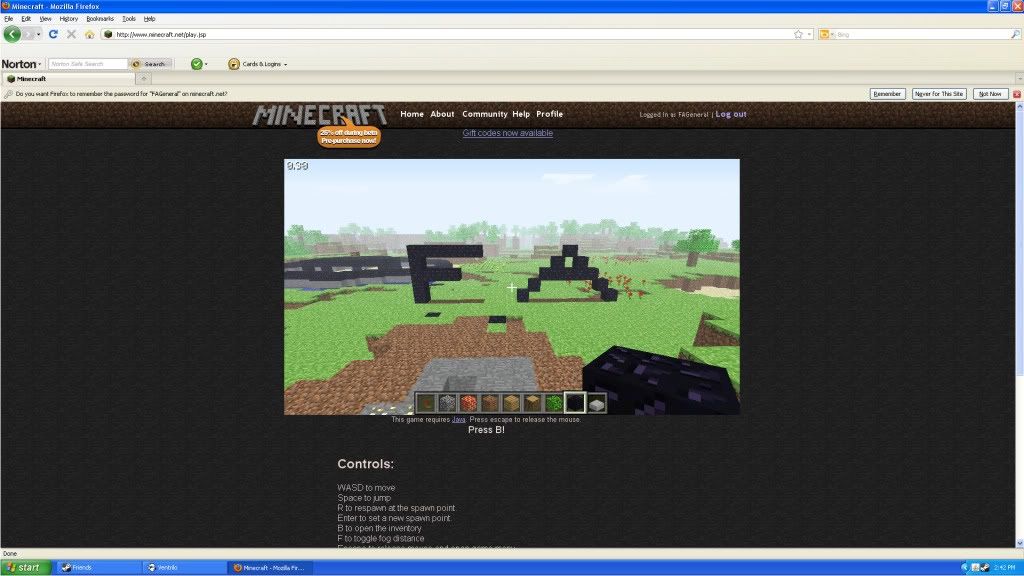This screenshot has width=1024, height=576.
Task: Click the Minecraft logo
Action: point(319,114)
